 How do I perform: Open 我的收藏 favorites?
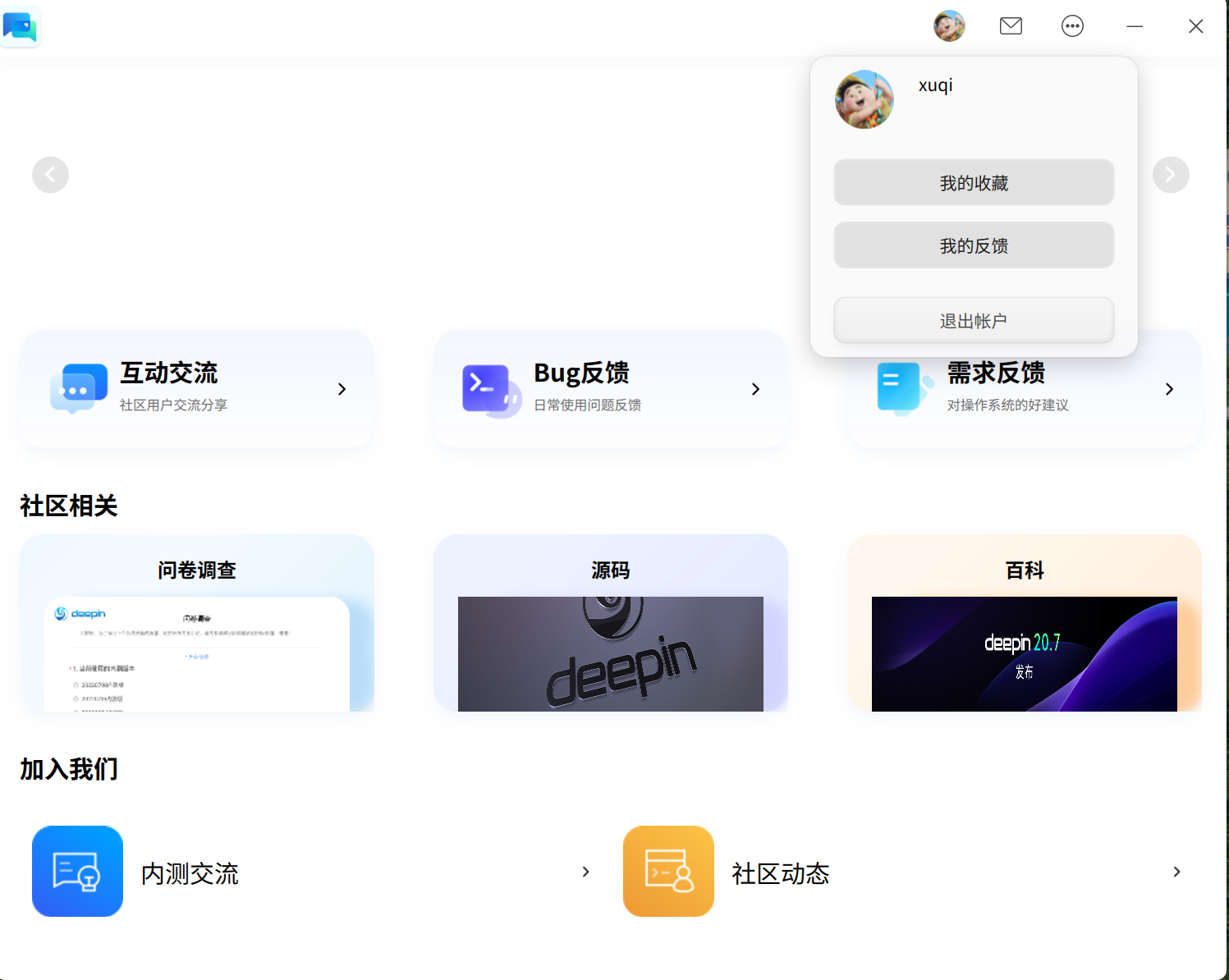974,182
